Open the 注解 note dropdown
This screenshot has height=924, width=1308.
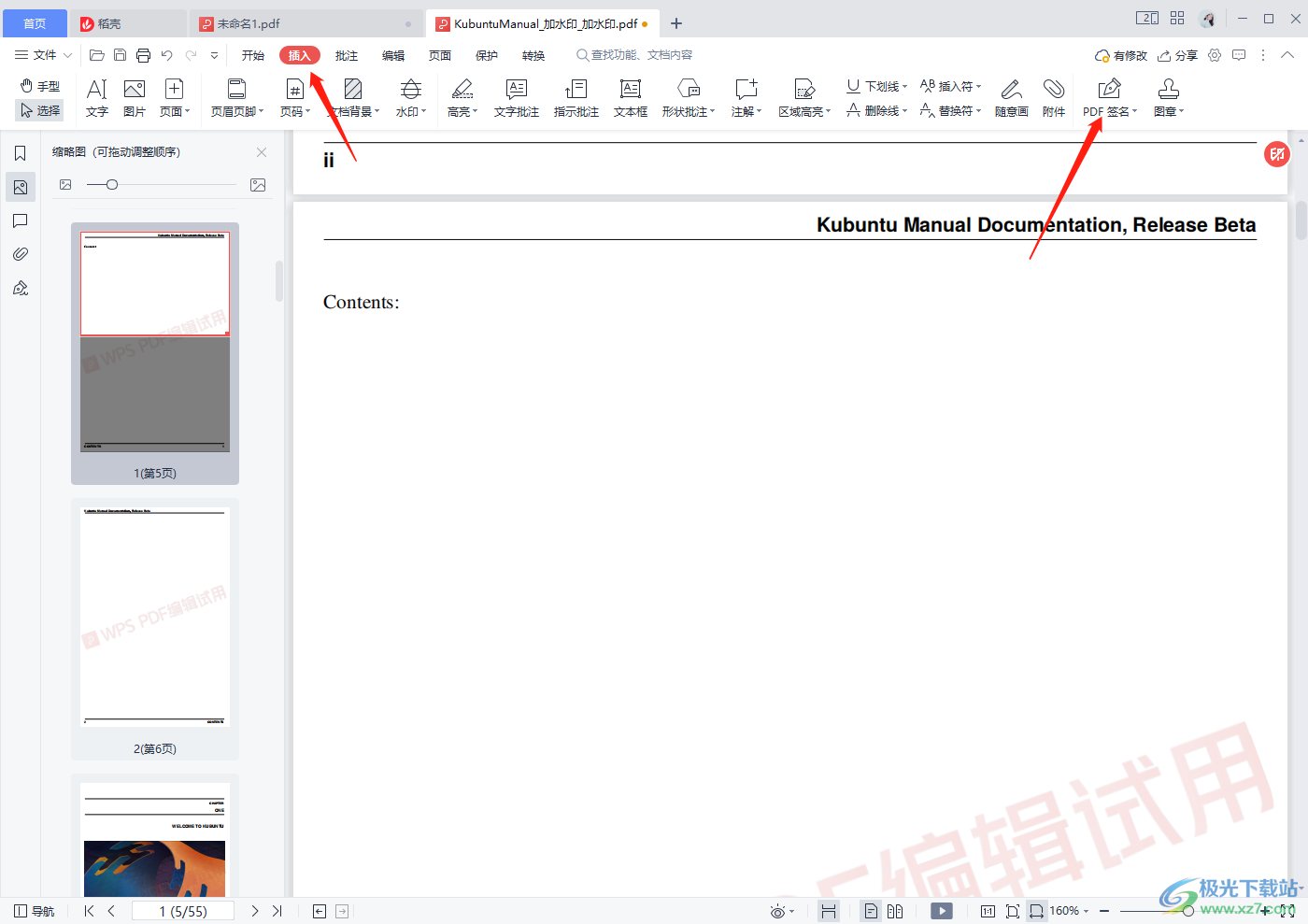746,98
